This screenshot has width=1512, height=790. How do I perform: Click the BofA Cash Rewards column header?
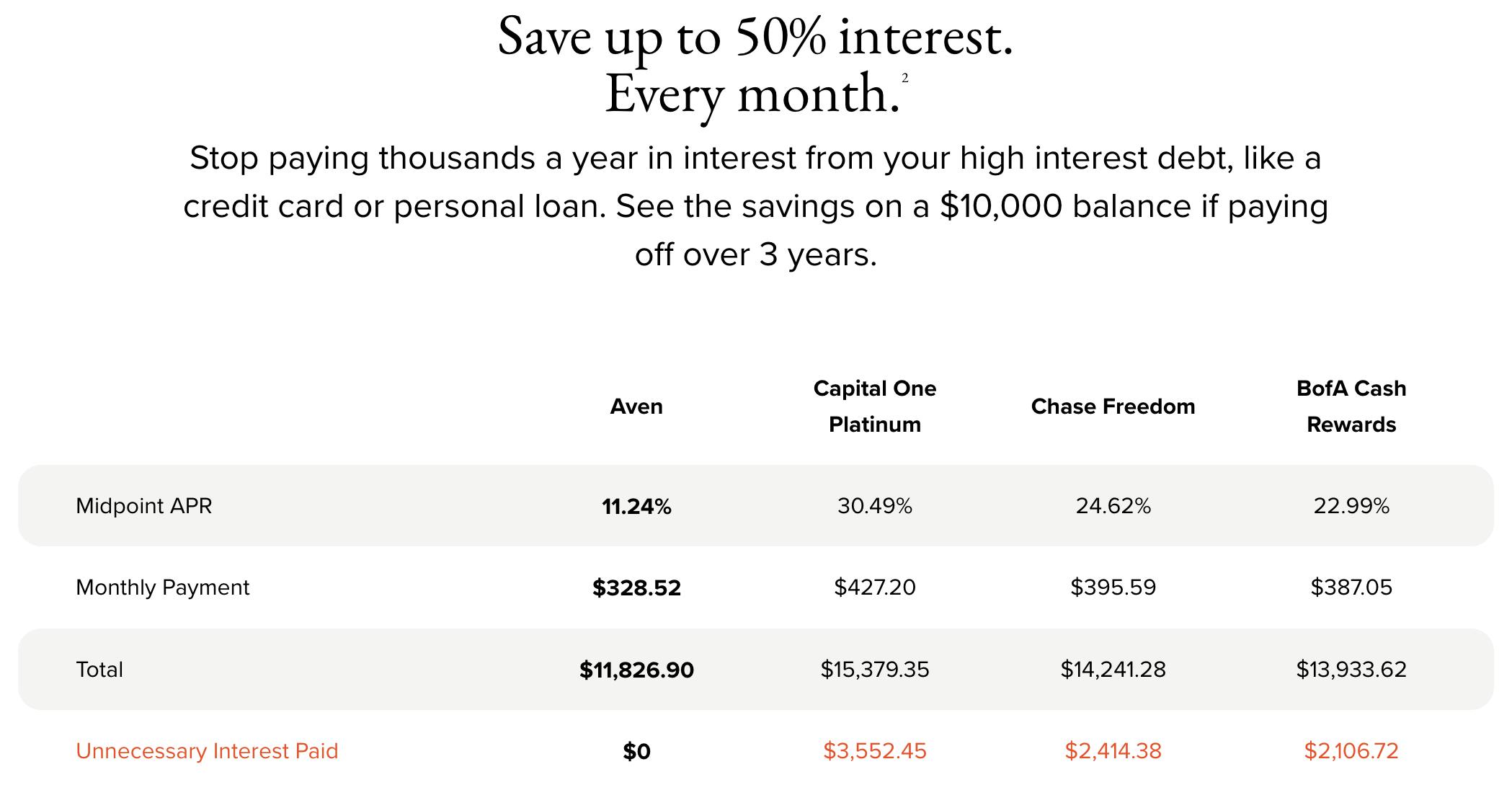pos(1351,407)
